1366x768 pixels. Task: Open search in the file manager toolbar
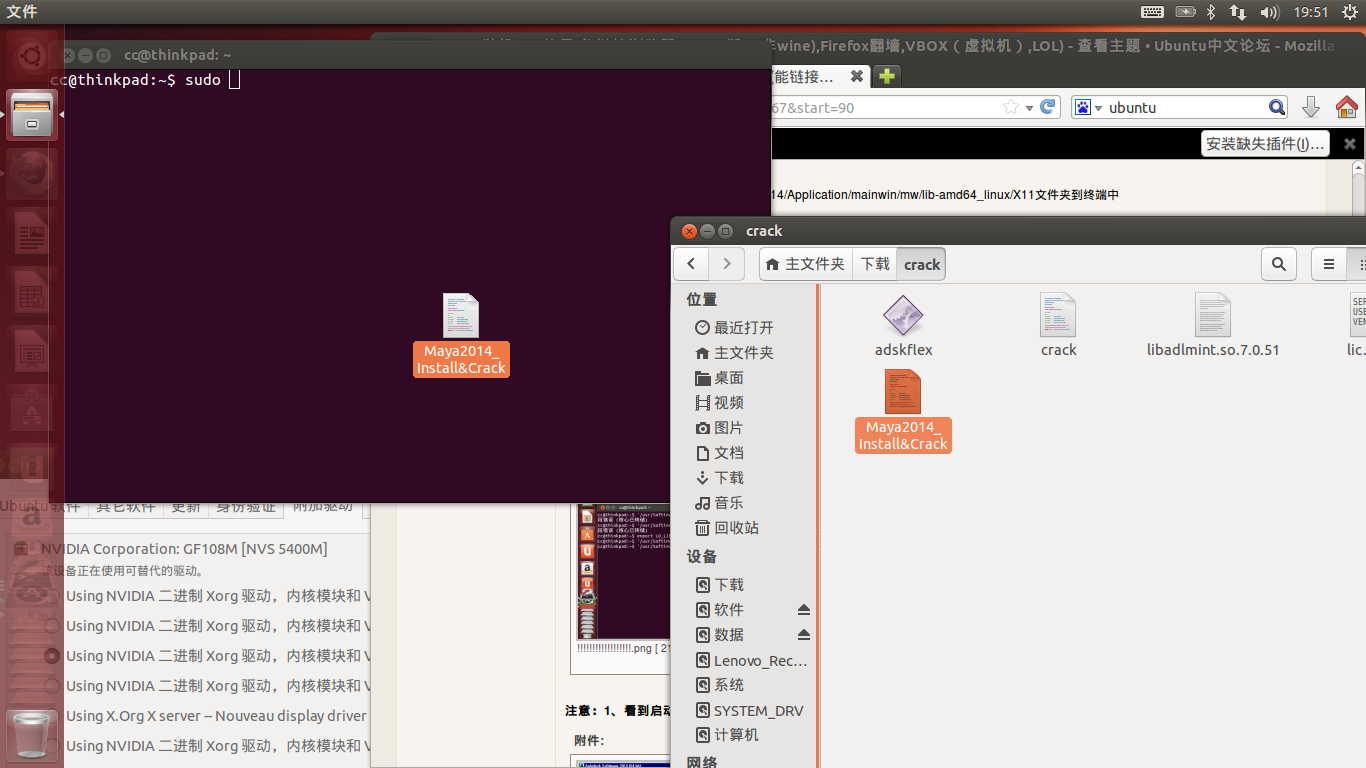click(1279, 264)
